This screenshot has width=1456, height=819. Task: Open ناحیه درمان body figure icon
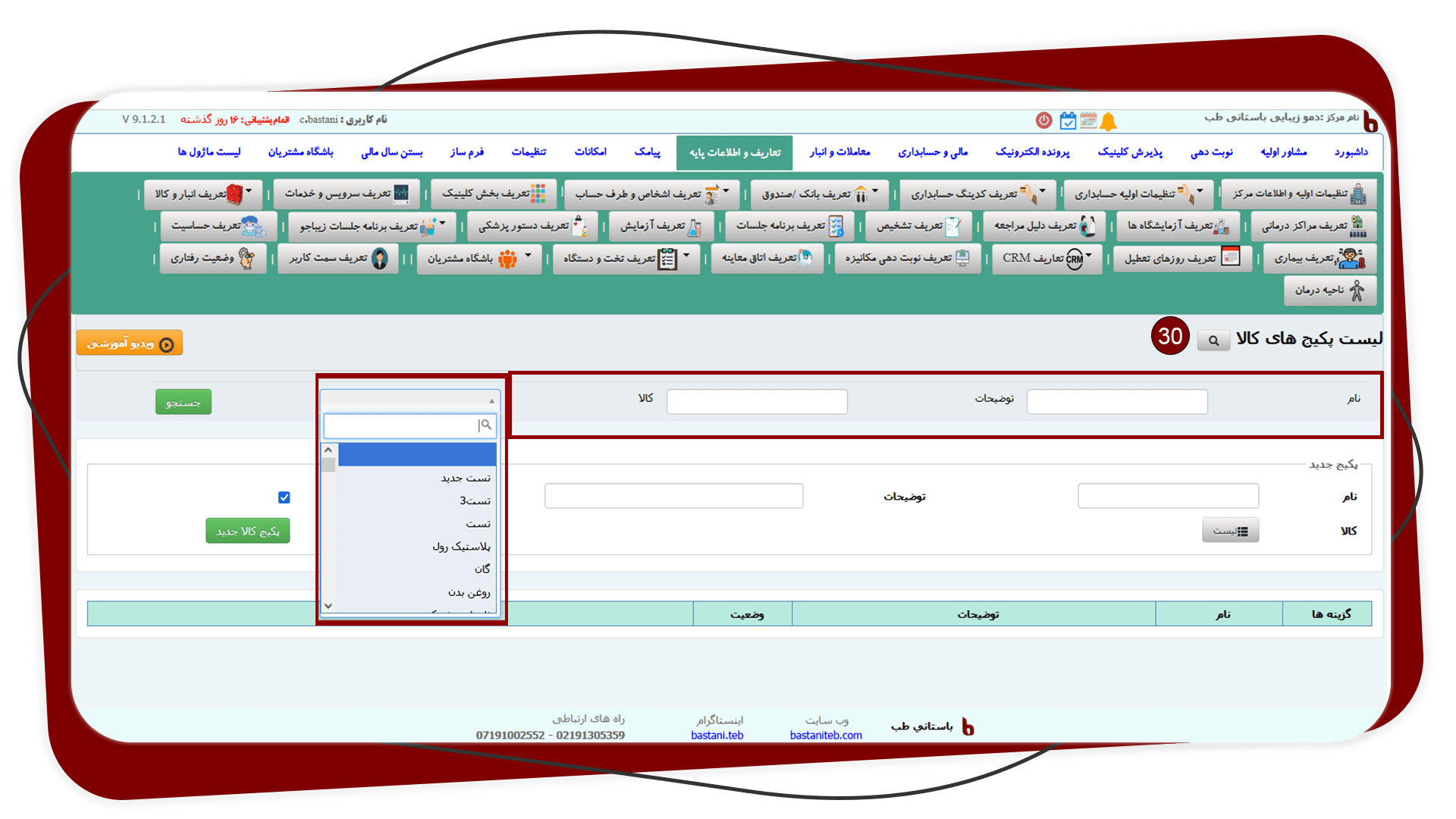tap(1357, 290)
